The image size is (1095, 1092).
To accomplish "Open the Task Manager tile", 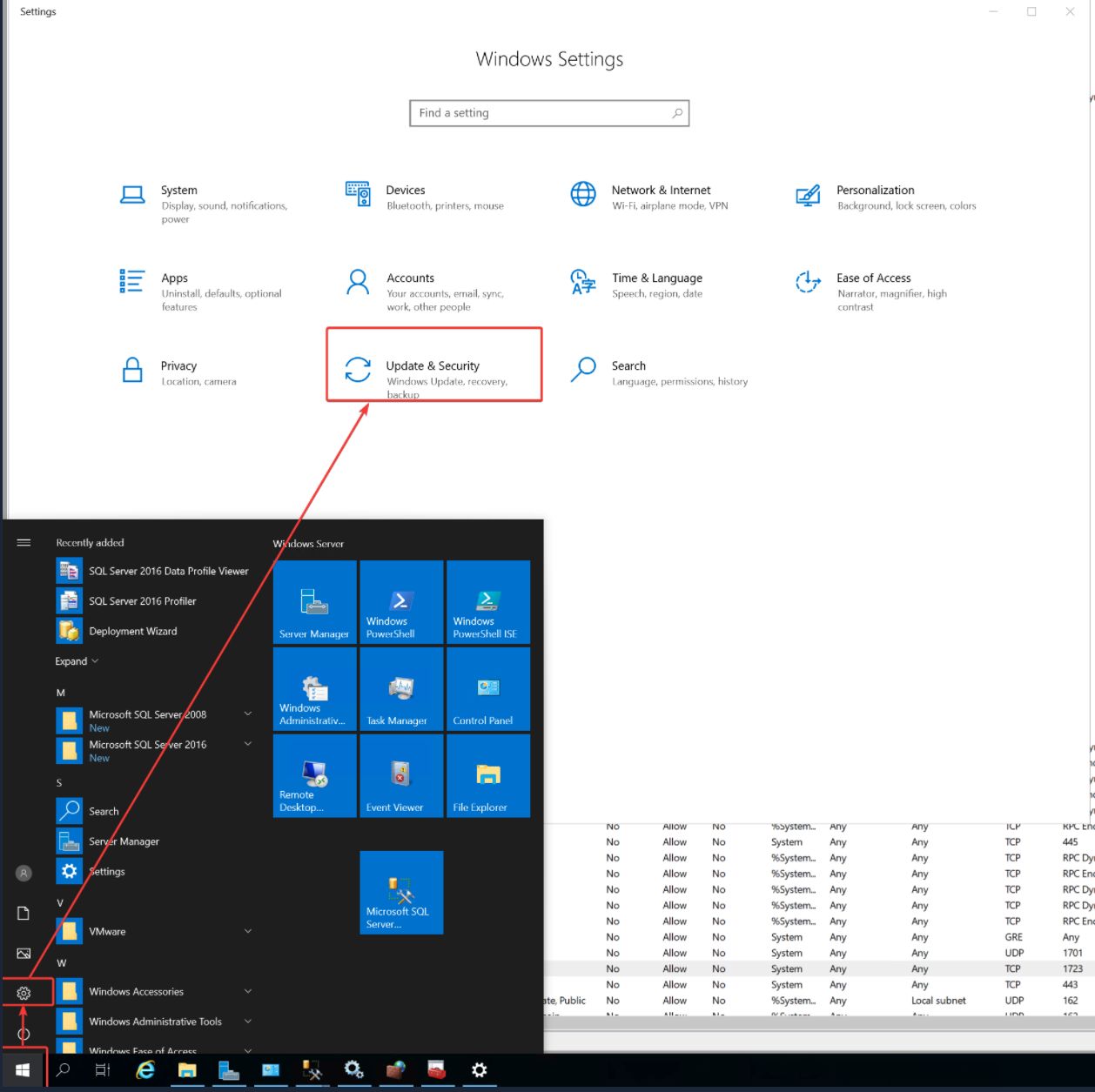I will point(401,689).
